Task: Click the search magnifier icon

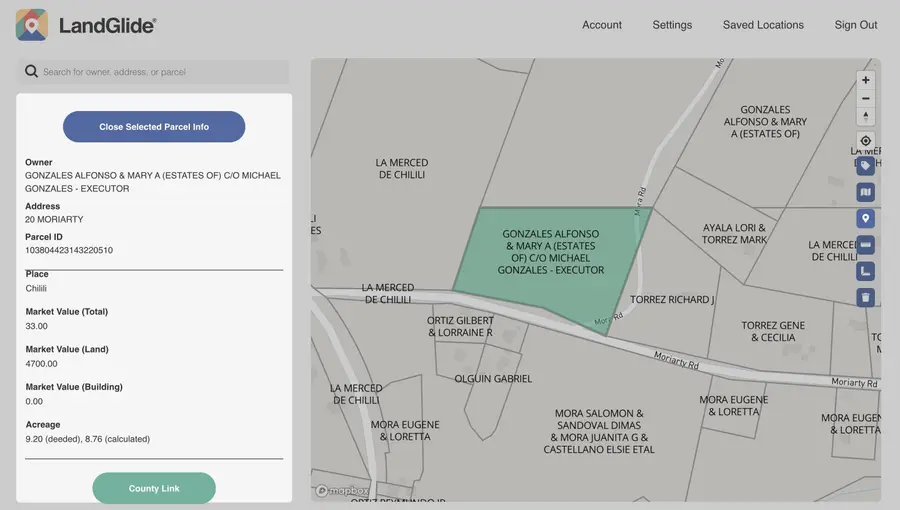Action: tap(31, 72)
